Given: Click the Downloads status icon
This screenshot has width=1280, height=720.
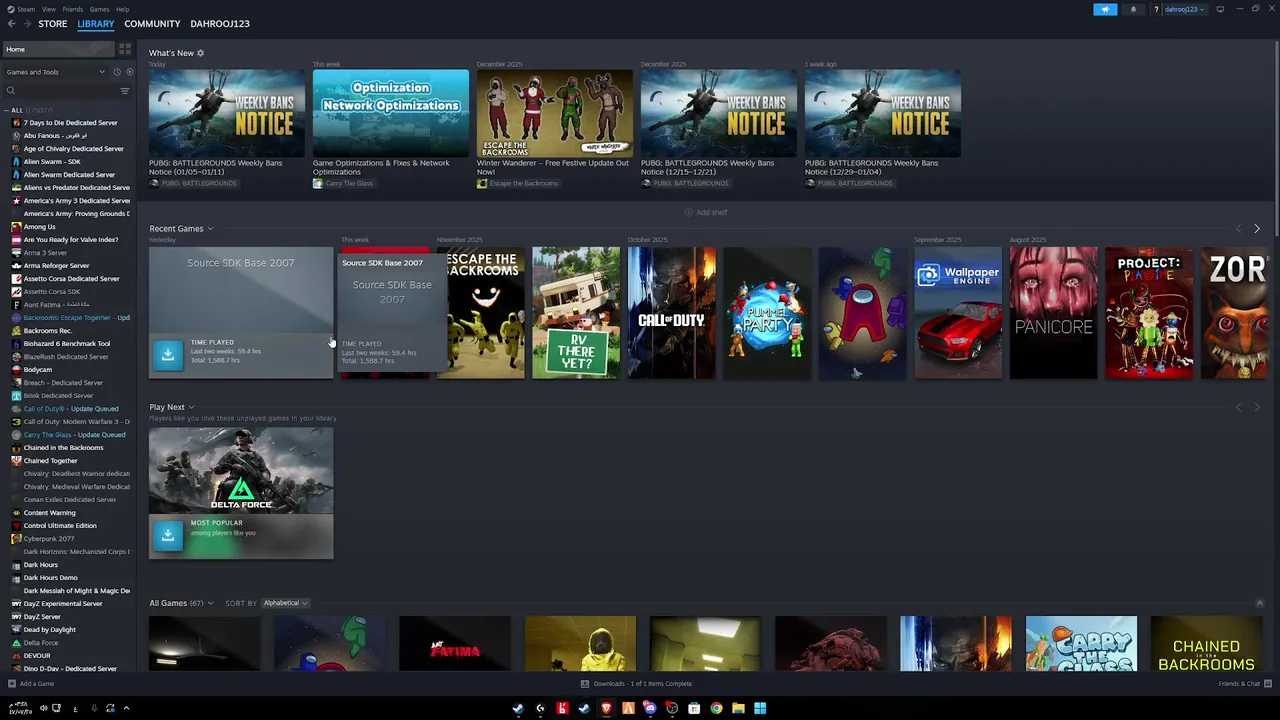Looking at the screenshot, I should tap(585, 684).
